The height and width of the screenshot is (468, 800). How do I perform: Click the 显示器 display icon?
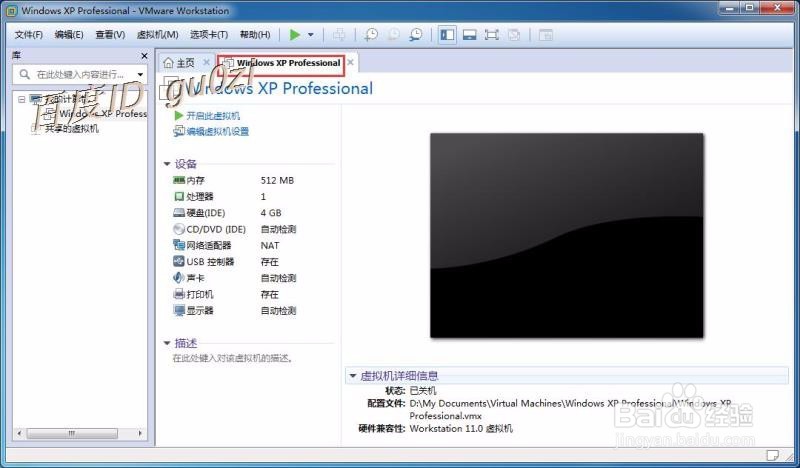pos(179,310)
